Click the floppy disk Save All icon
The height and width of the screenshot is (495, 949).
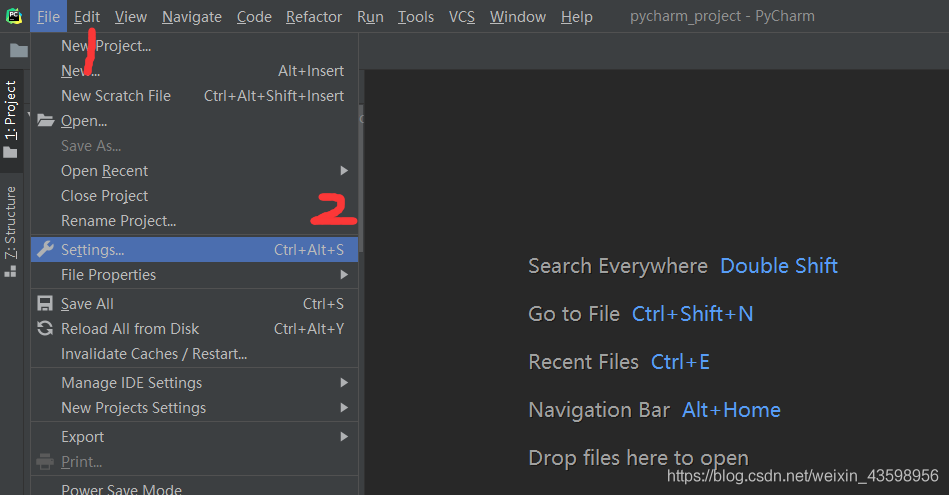click(45, 304)
